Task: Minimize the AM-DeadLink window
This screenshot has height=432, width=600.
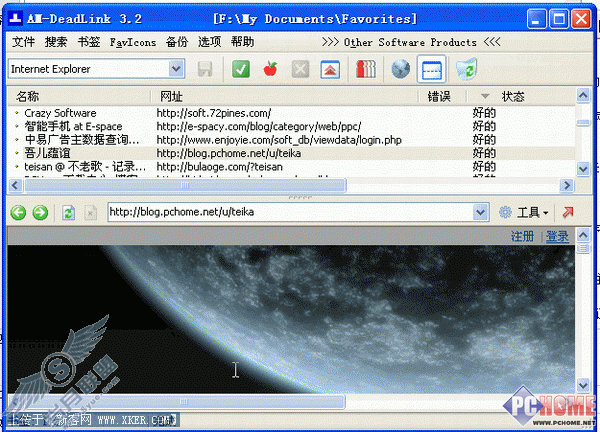Action: click(536, 18)
